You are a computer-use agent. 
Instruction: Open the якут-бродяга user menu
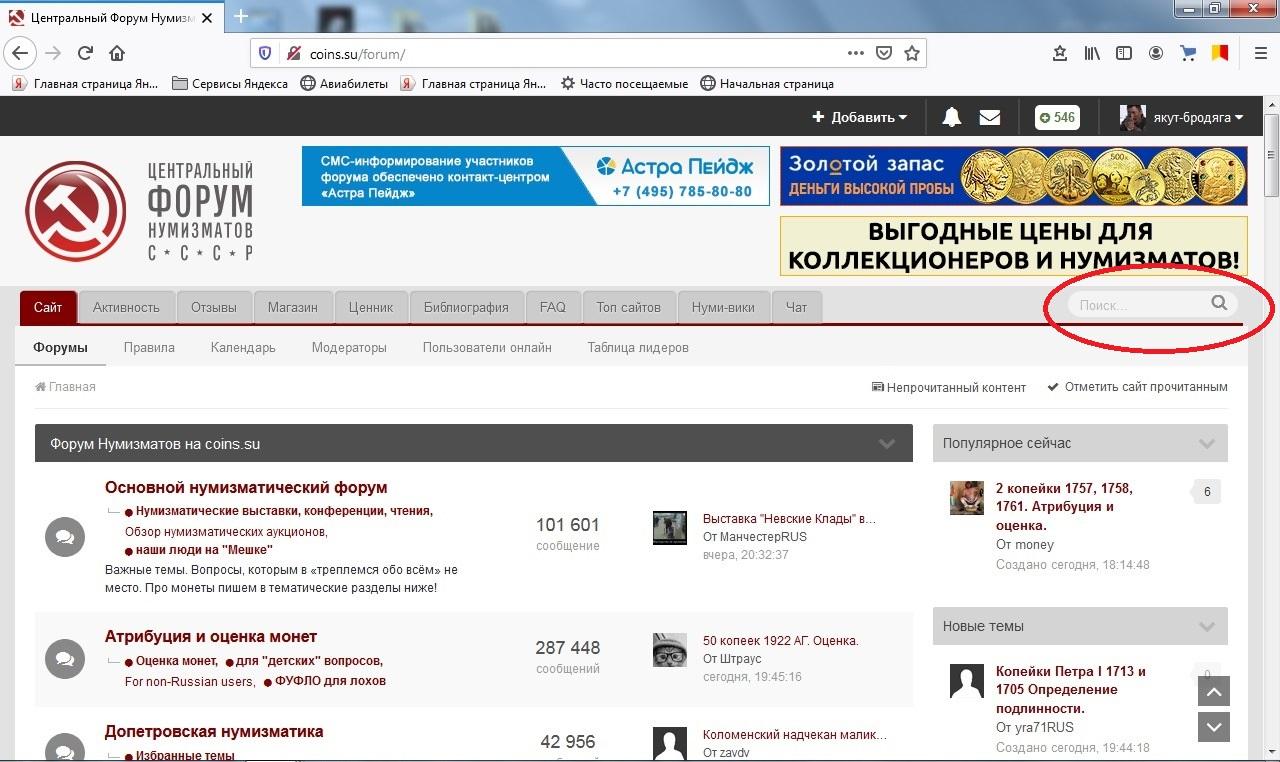coord(1181,117)
